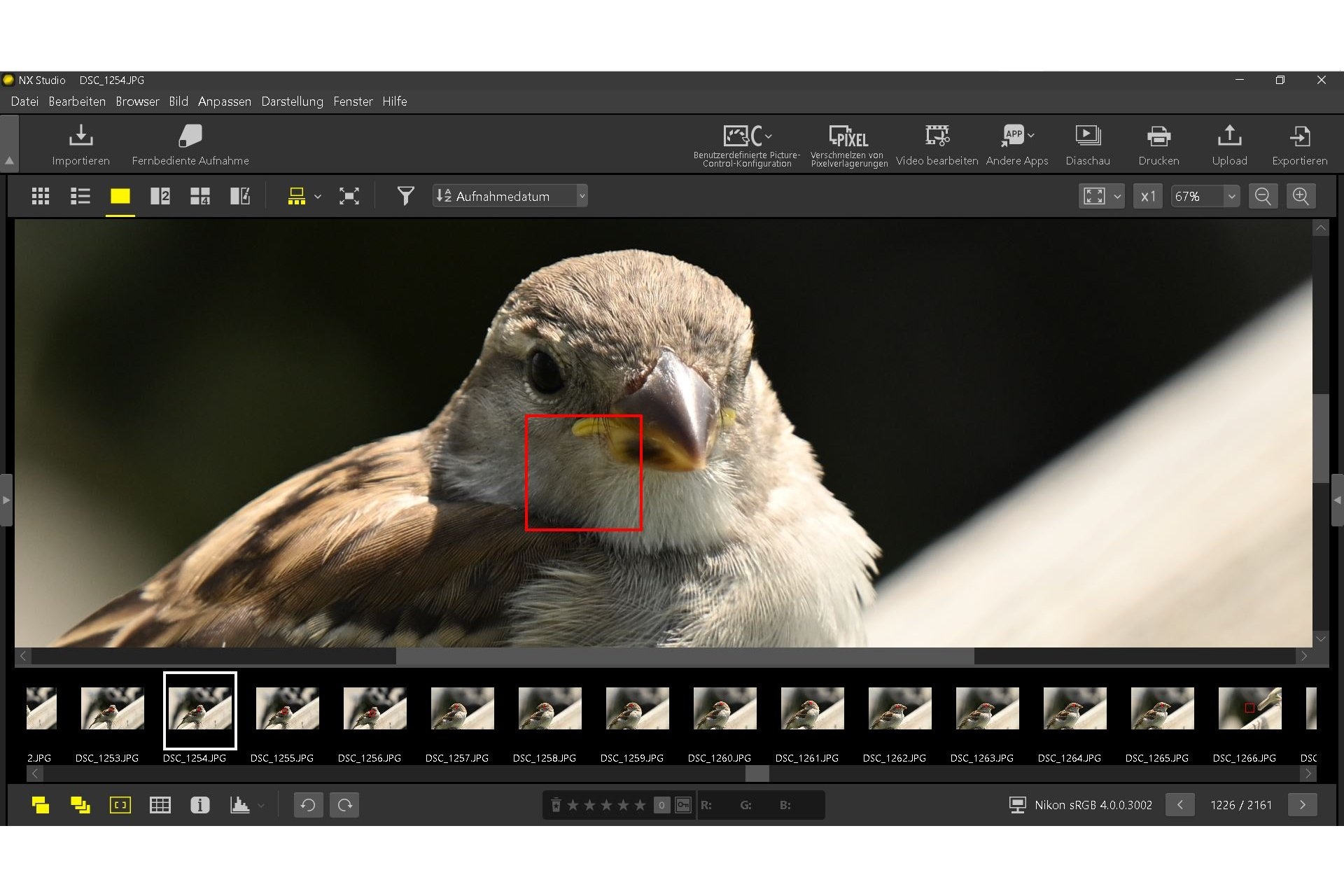Toggle image information display

pyautogui.click(x=200, y=805)
